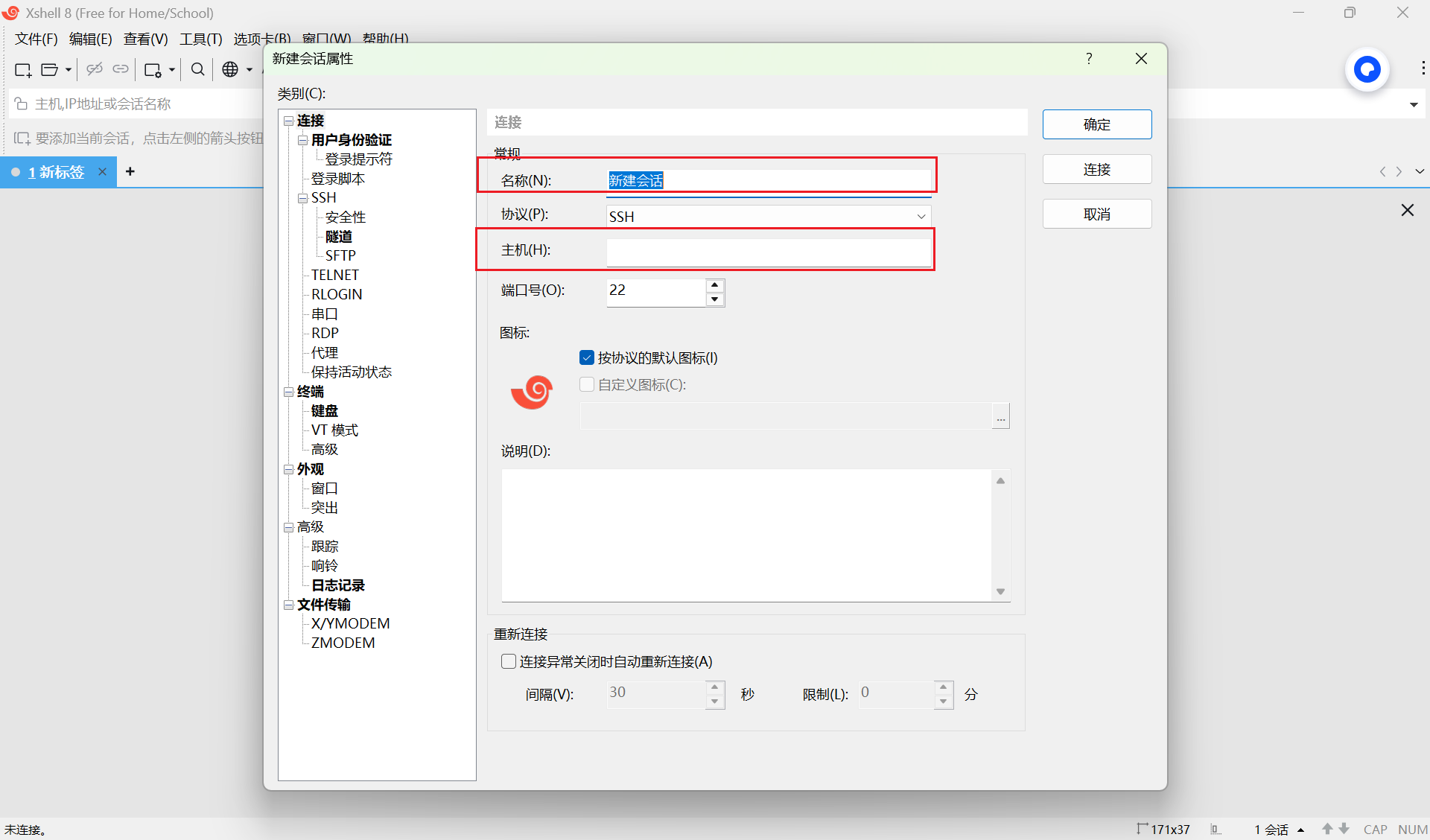Click inside the 说明 description textarea
Viewport: 1430px width, 840px height.
click(x=747, y=535)
